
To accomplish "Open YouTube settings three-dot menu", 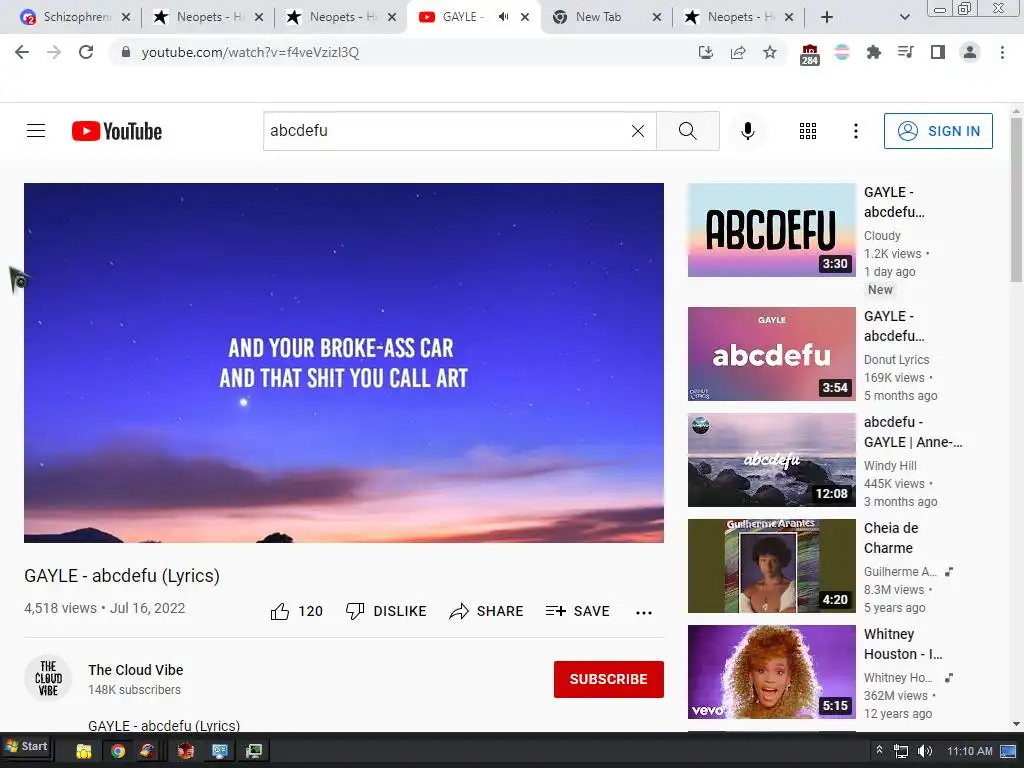I will click(x=856, y=131).
